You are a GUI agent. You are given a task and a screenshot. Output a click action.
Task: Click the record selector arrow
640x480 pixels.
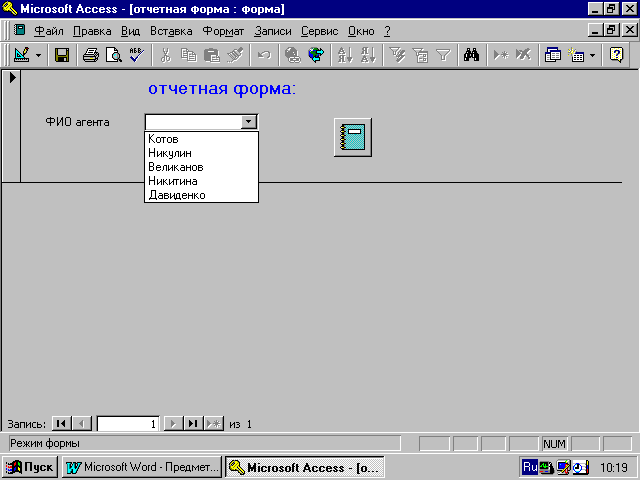[x=12, y=78]
